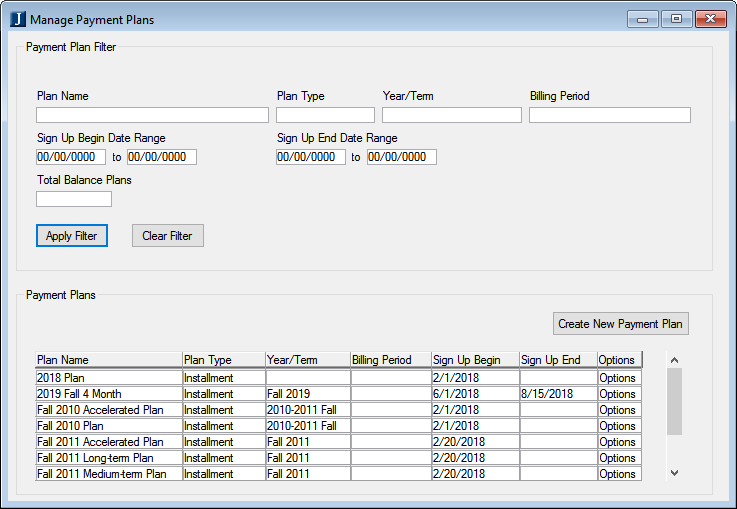The width and height of the screenshot is (737, 509).
Task: Click the Billing Period input box
Action: [x=609, y=115]
